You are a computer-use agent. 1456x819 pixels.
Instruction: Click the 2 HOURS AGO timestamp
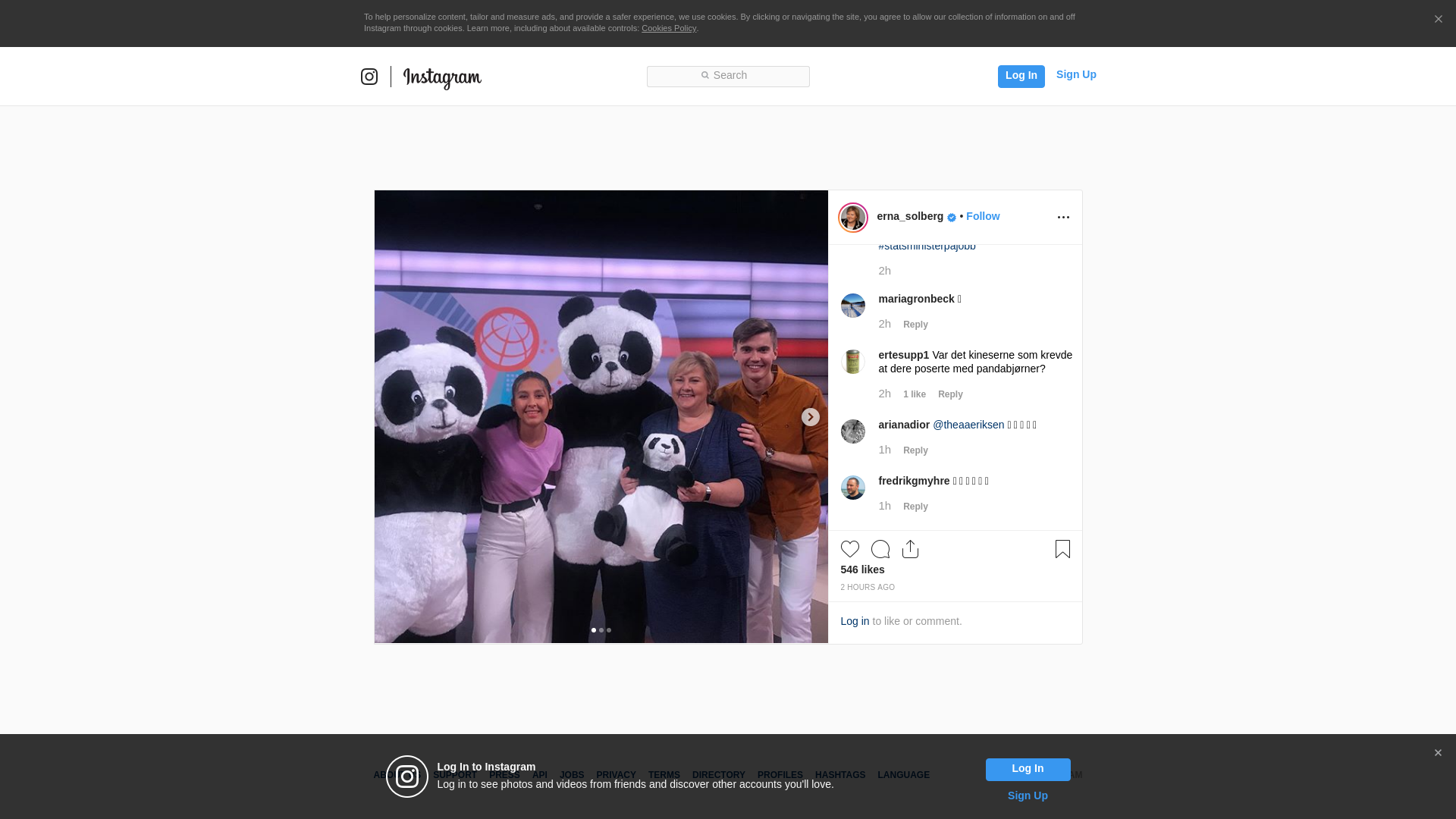click(x=868, y=588)
